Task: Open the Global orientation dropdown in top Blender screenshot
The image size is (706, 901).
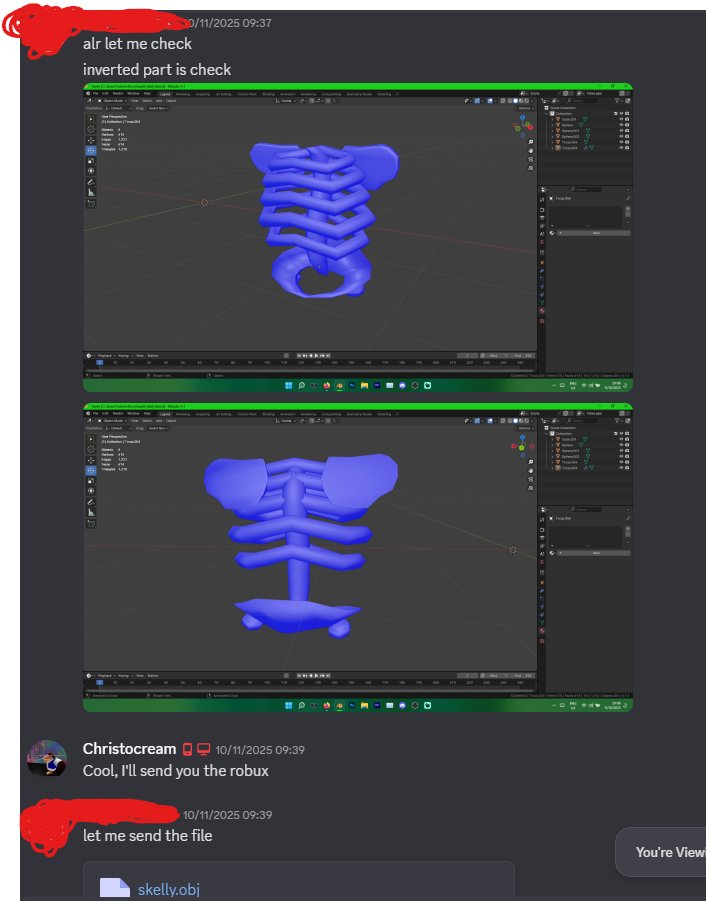Action: 287,101
